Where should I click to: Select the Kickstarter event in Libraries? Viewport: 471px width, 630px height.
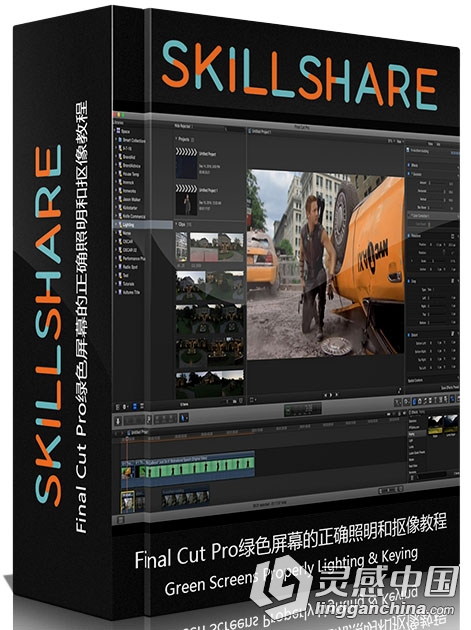tap(129, 208)
